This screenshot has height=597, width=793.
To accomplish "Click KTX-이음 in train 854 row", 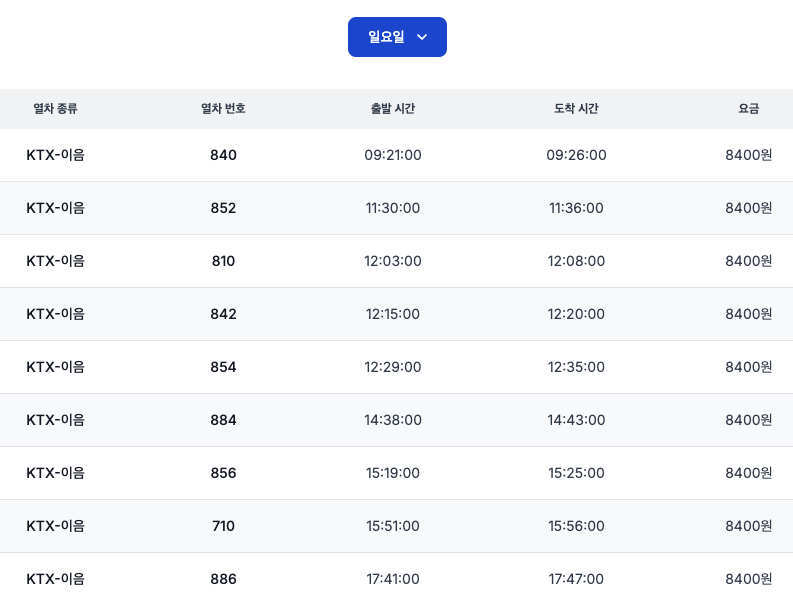I will point(55,367).
